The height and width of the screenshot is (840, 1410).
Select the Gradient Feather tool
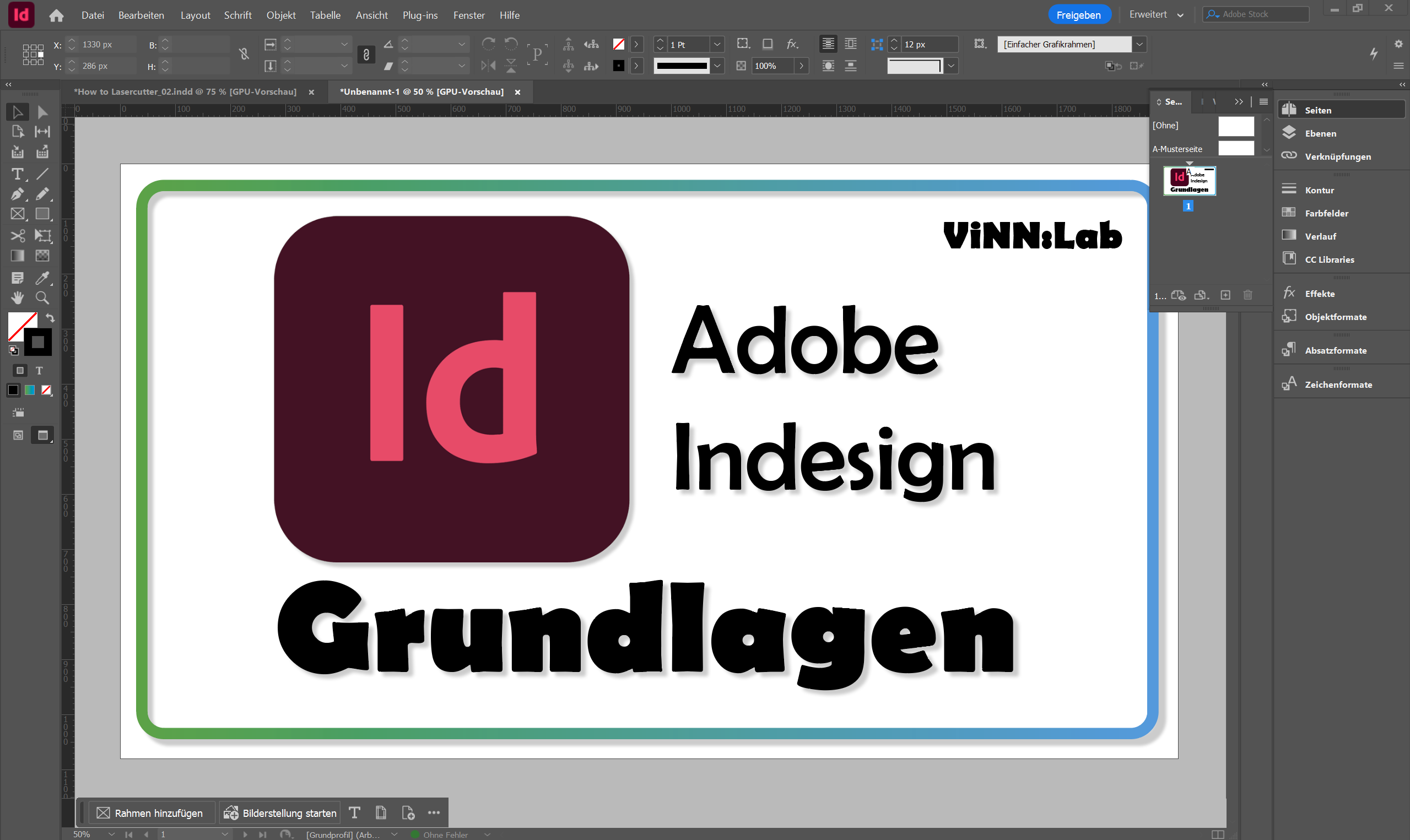pyautogui.click(x=42, y=256)
